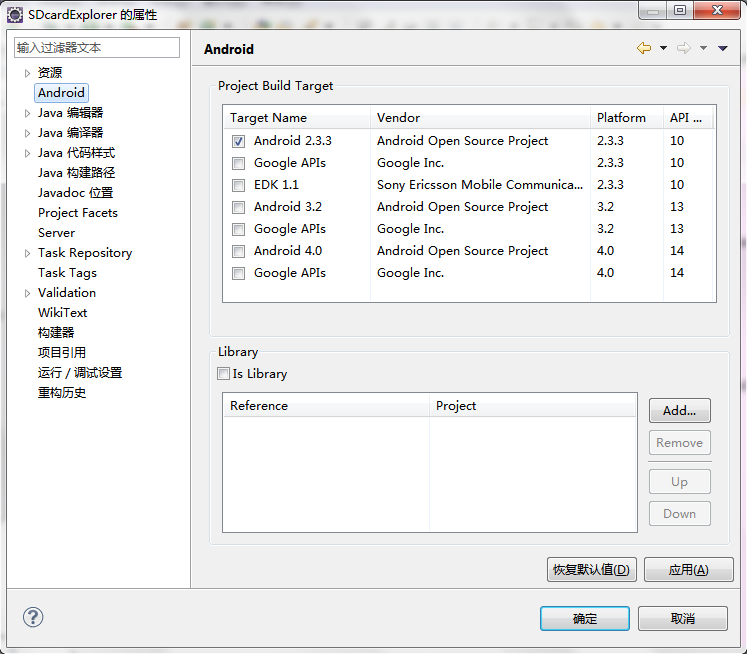This screenshot has height=654, width=747.
Task: Check Google APIs 3.2 platform checkbox
Action: (x=238, y=229)
